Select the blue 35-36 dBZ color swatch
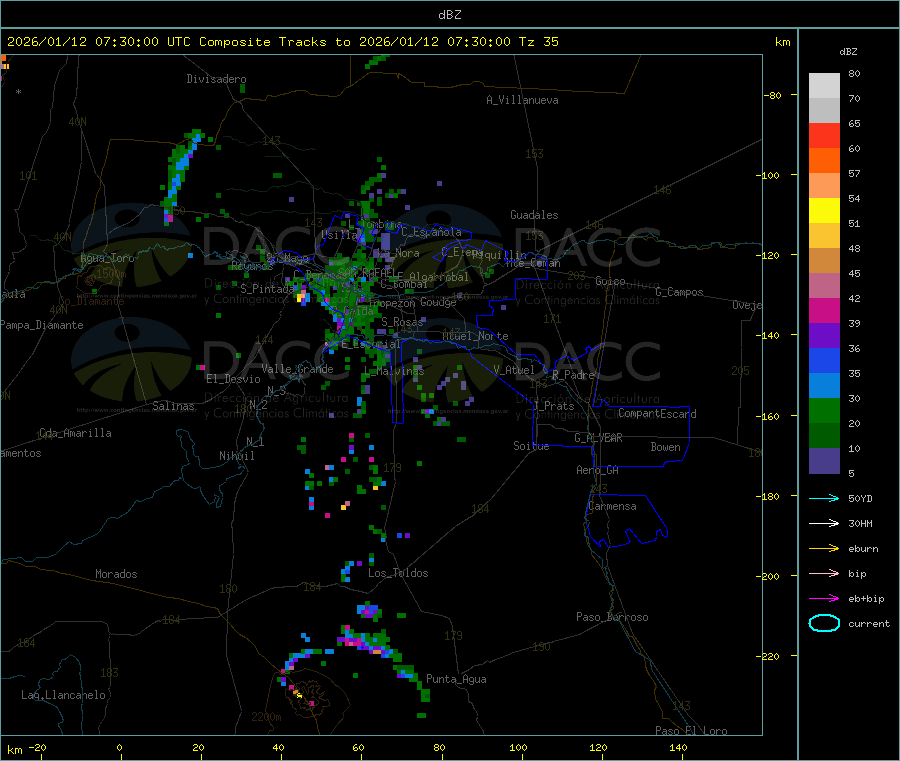Screen dimensions: 900x761 click(824, 360)
